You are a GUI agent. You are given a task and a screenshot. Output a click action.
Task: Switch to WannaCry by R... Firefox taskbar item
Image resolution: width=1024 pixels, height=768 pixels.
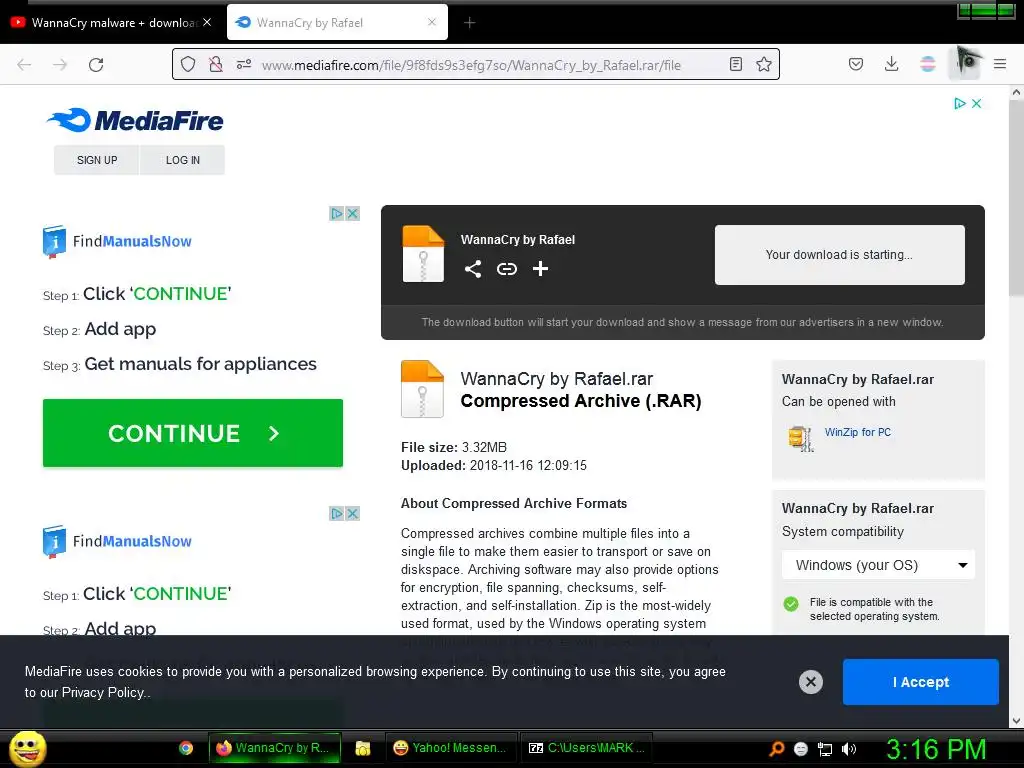click(274, 748)
